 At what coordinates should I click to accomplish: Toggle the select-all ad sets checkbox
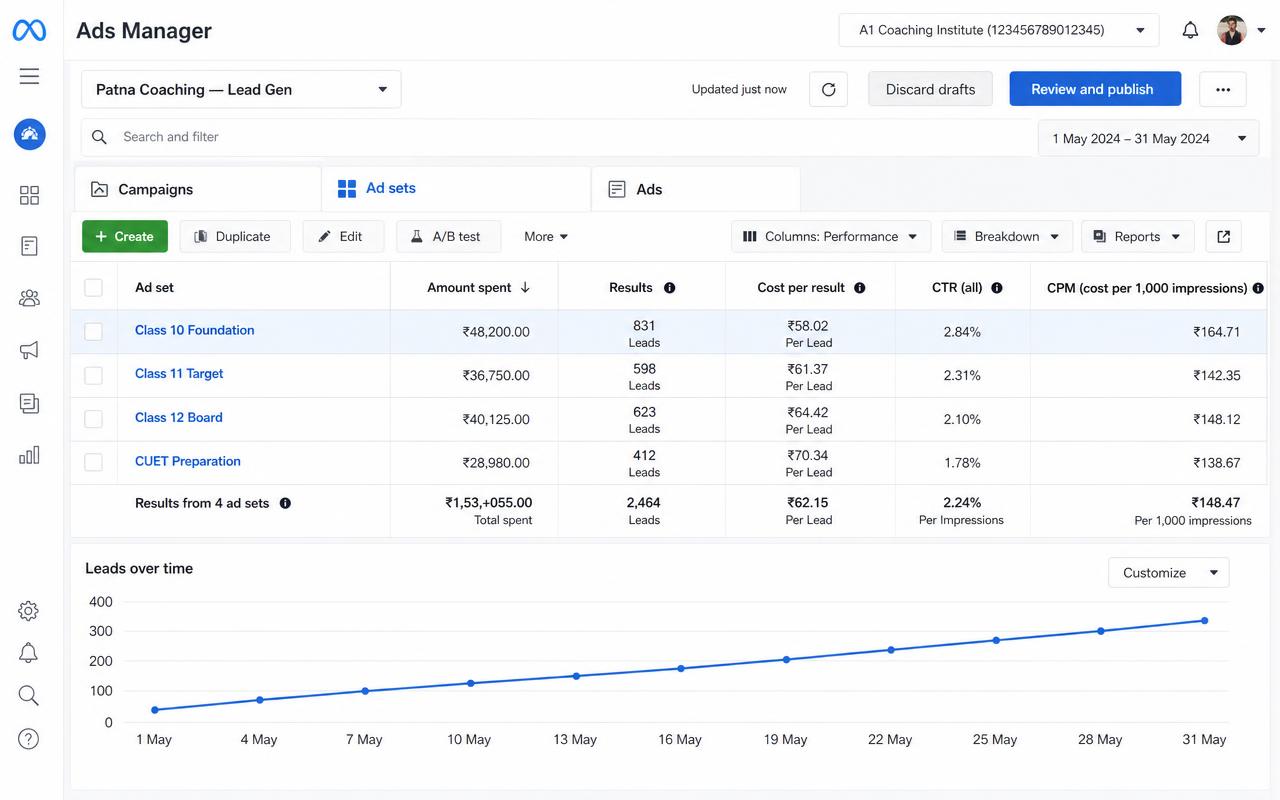(93, 288)
